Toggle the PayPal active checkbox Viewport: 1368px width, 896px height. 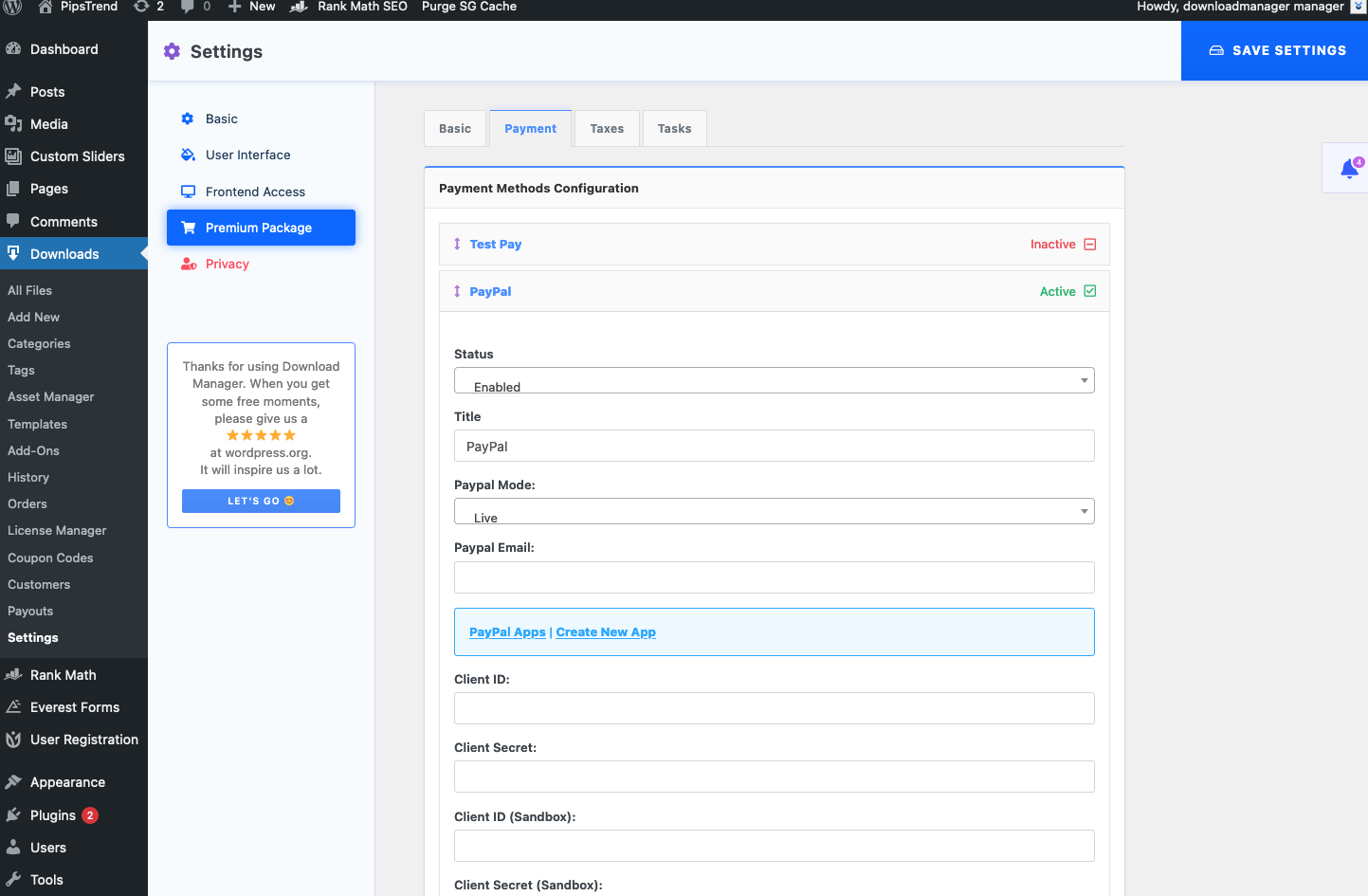(1090, 291)
